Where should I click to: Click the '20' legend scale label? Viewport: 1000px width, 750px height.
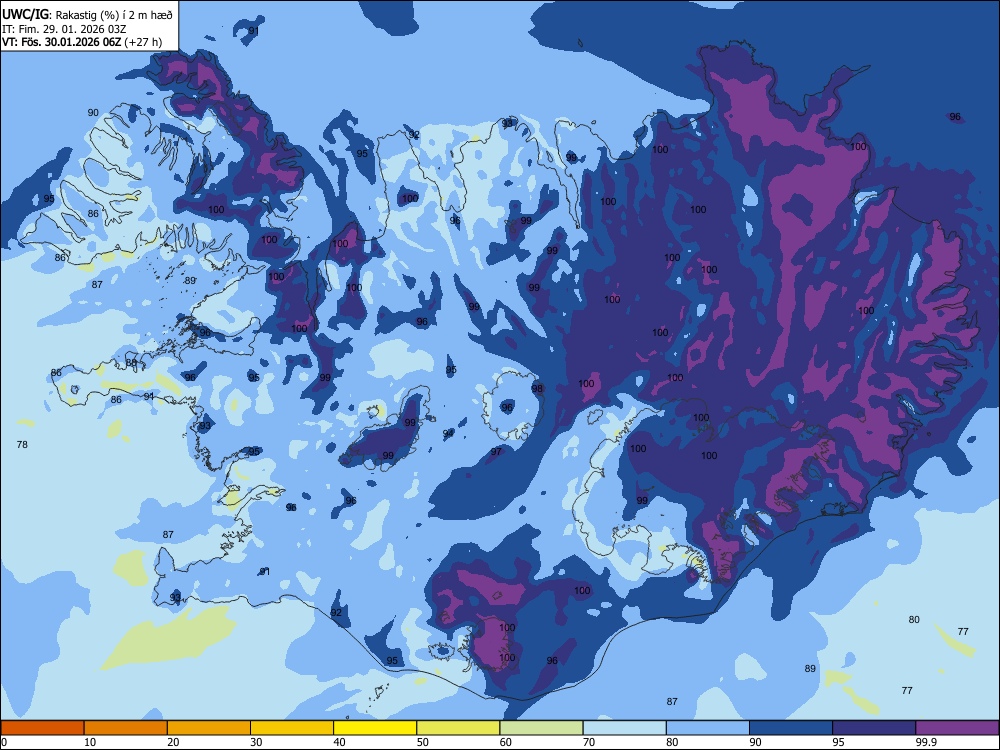coord(173,742)
